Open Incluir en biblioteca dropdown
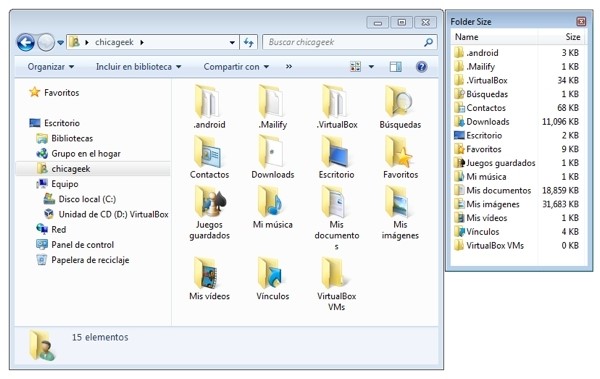 point(138,67)
